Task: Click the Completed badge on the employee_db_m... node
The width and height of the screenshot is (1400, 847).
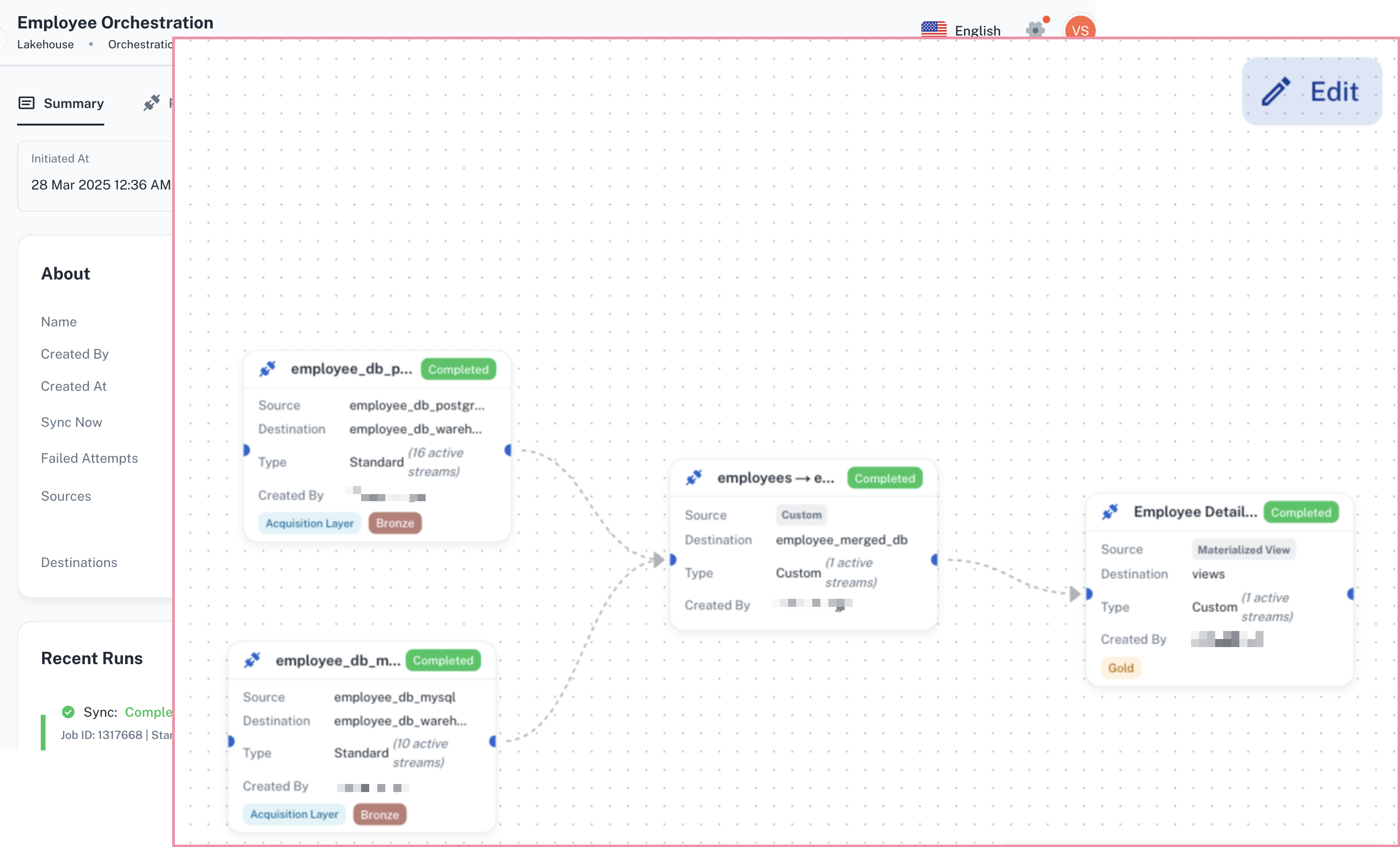Action: click(443, 660)
